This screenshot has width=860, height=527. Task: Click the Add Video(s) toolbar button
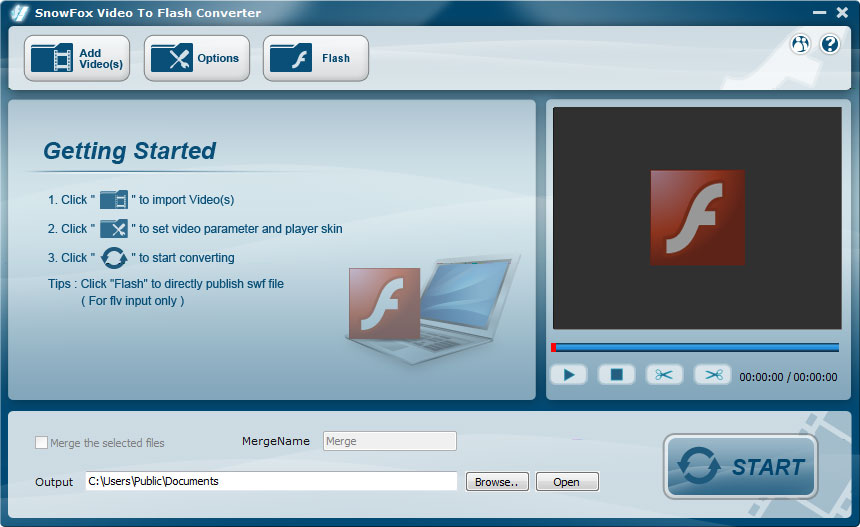(77, 59)
